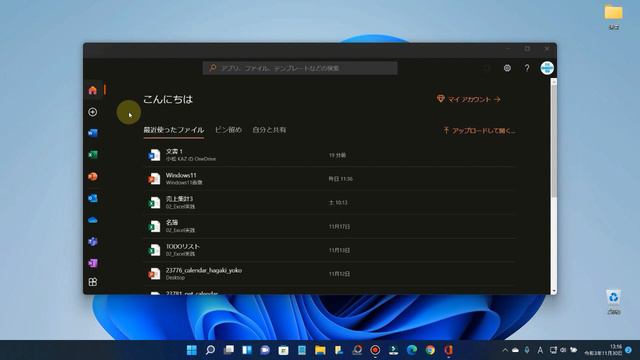Click the search box in Office app
640x360 pixels.
(300, 68)
